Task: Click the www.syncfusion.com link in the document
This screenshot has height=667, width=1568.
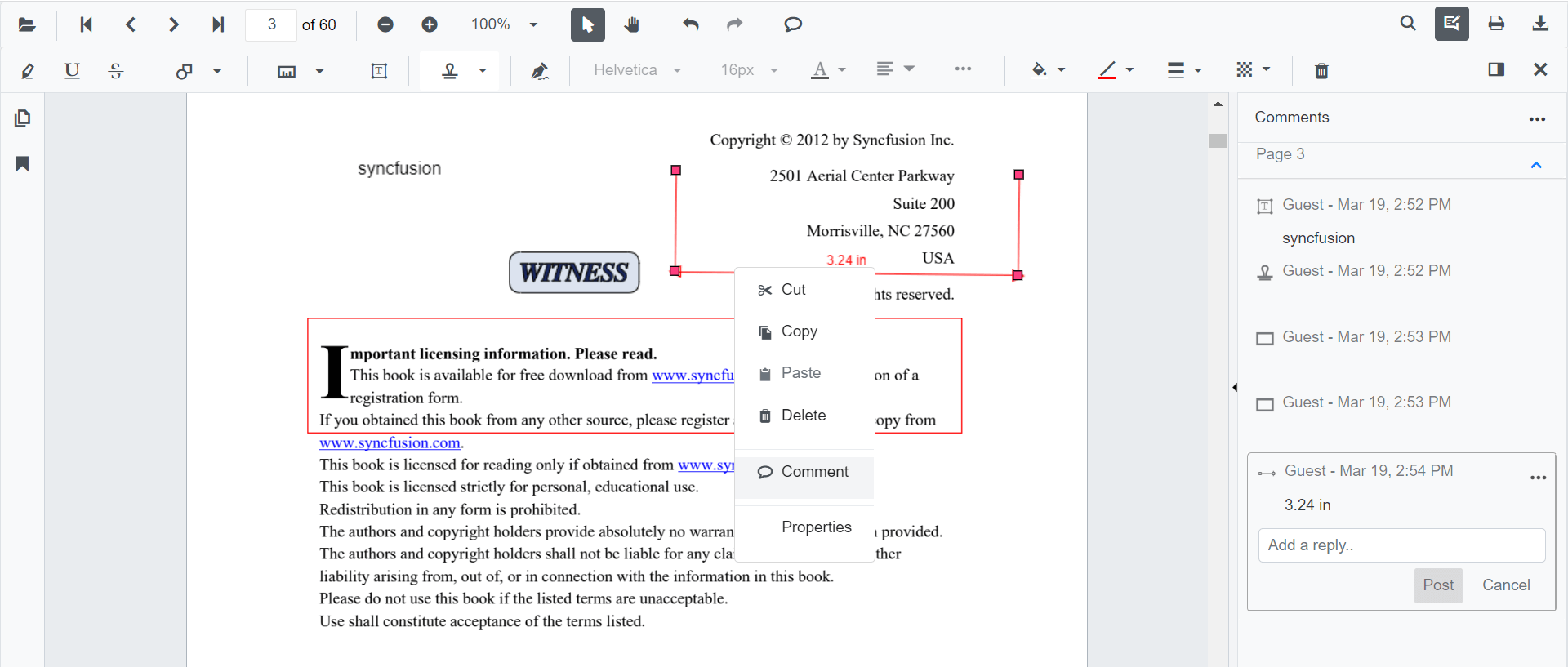Action: (390, 442)
